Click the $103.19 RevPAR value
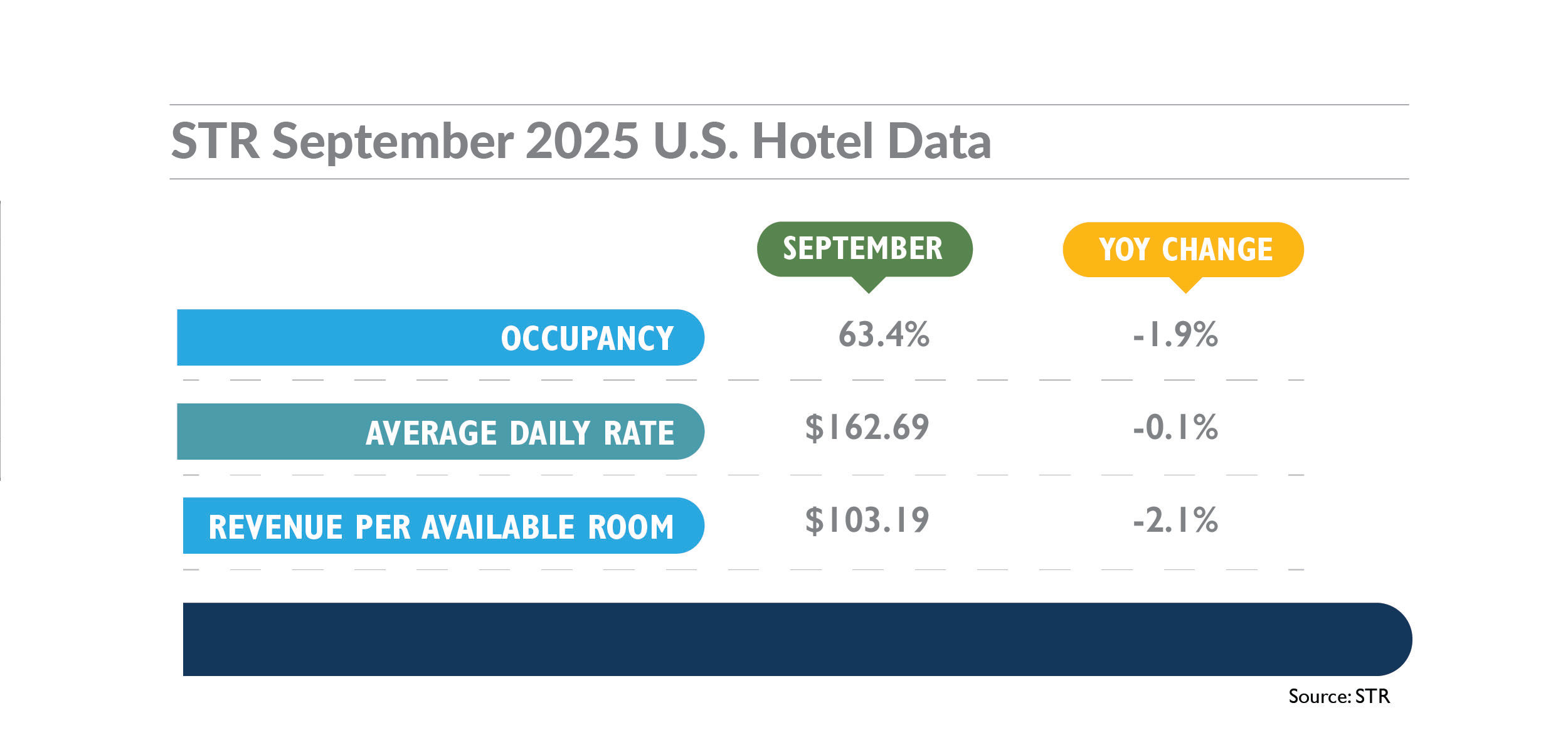Viewport: 1568px width, 740px height. [x=867, y=521]
